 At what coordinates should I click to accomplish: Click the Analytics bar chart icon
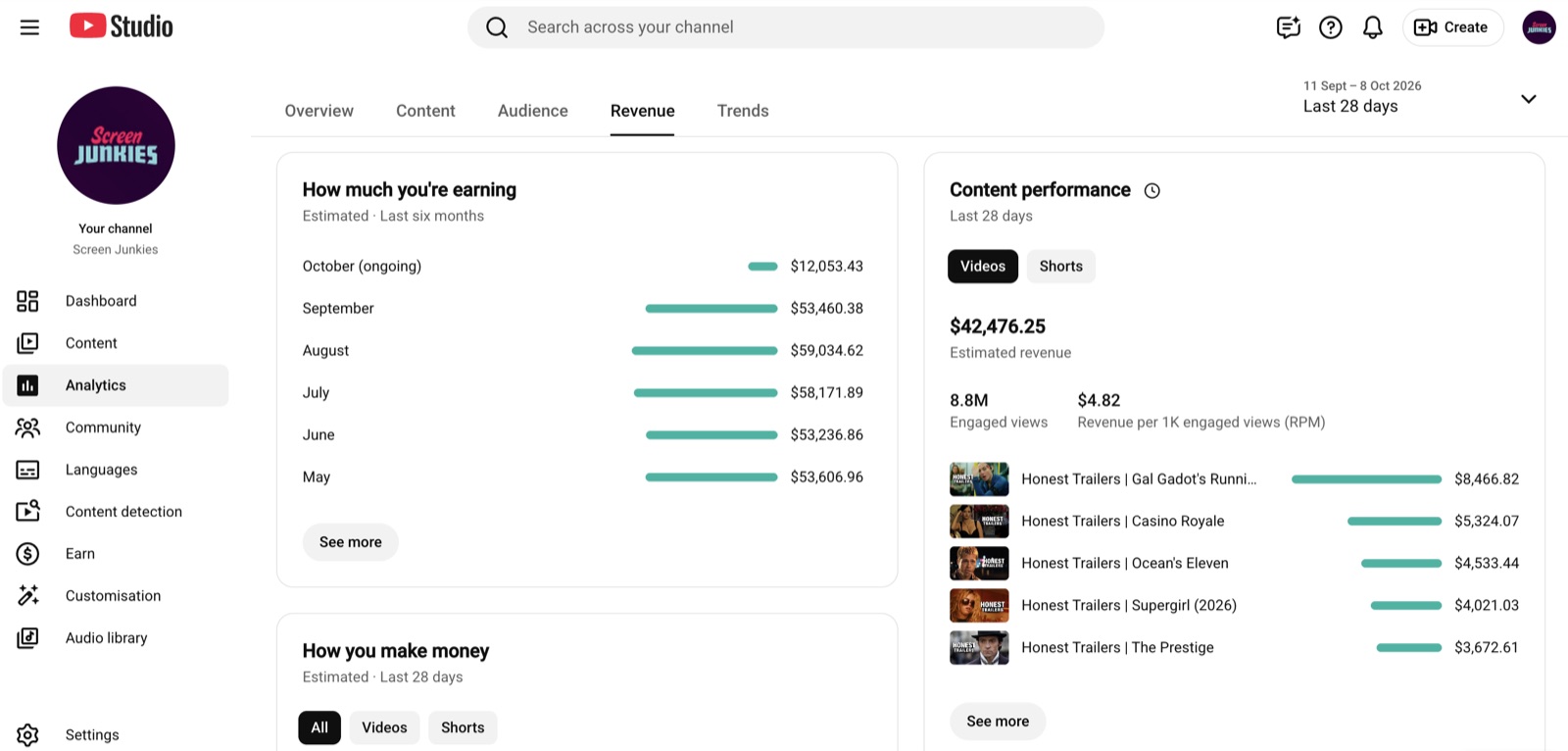click(27, 385)
